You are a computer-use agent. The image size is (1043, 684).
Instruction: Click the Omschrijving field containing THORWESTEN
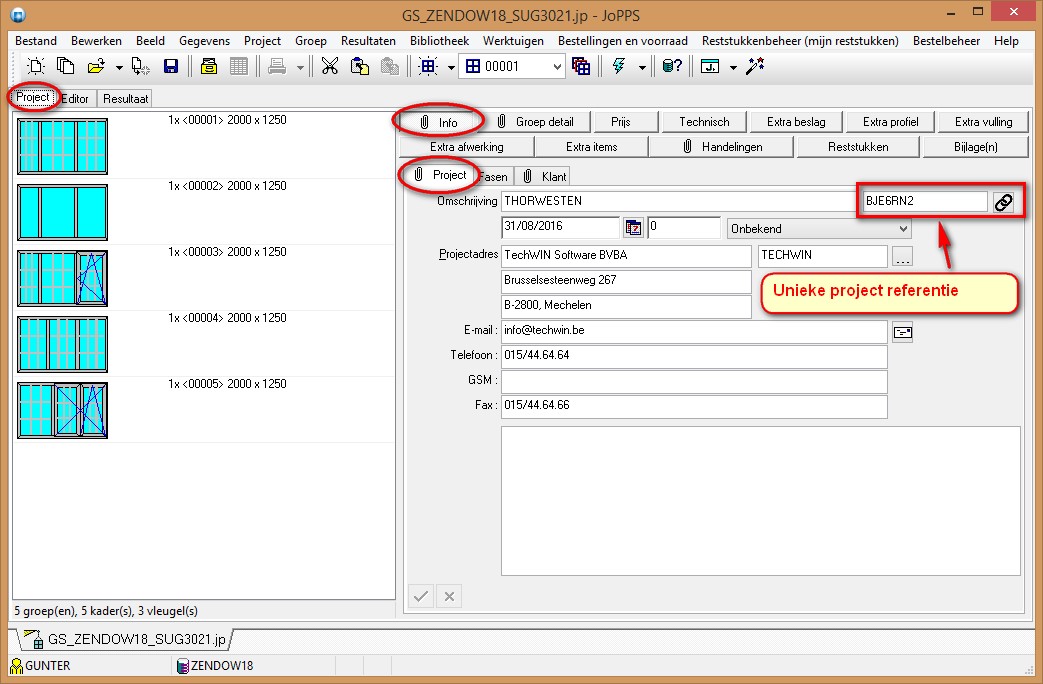[x=677, y=201]
